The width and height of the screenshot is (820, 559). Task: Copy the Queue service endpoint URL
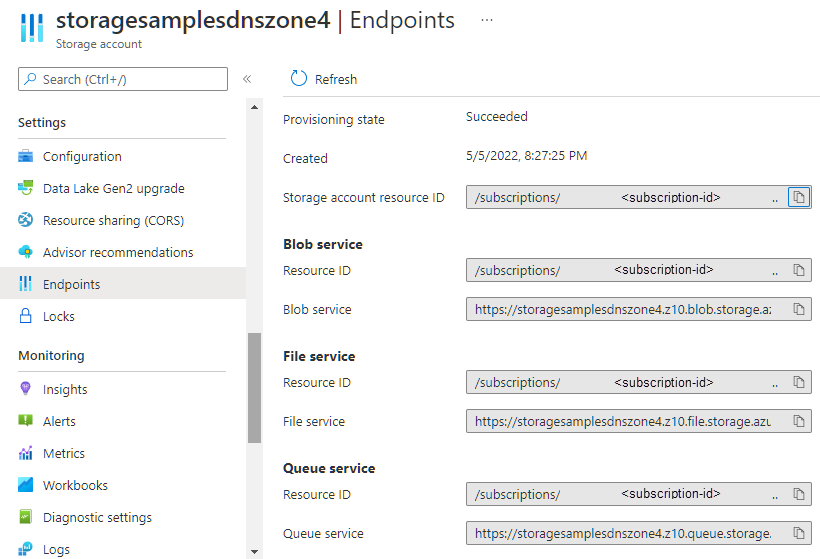[x=799, y=533]
